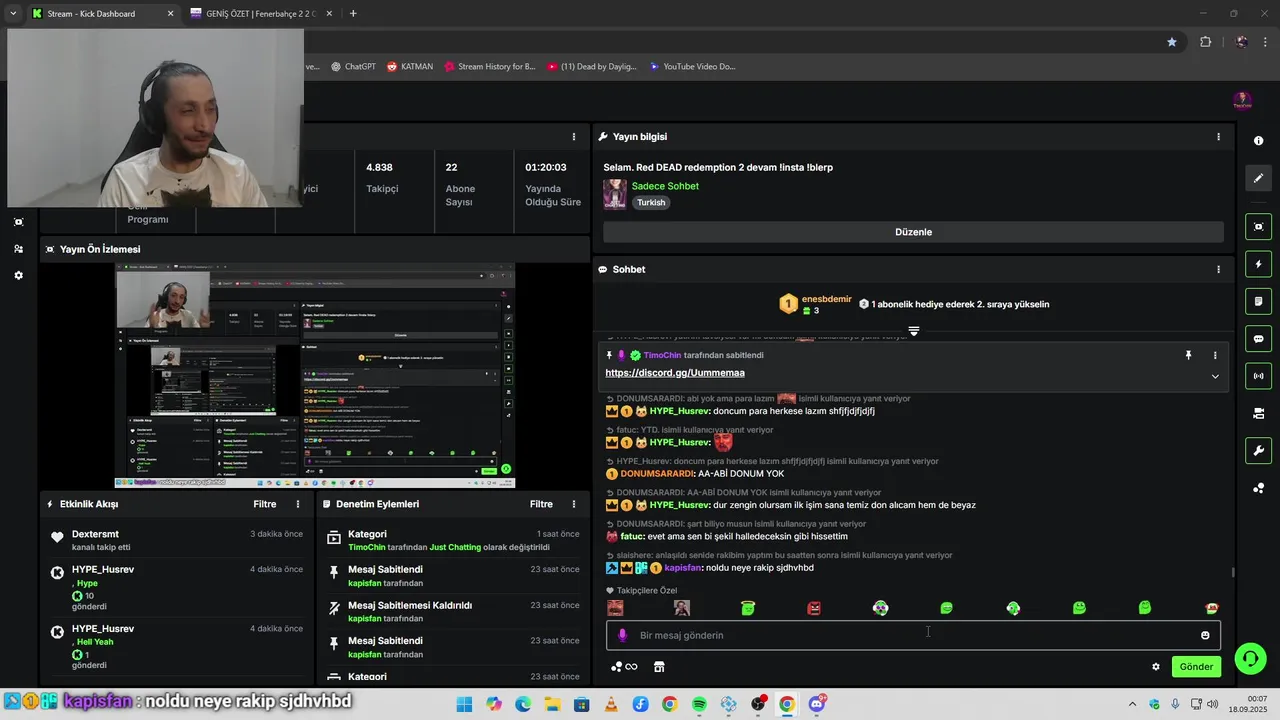Open the shop icon below message box
Screen dimensions: 1280x720
659,667
